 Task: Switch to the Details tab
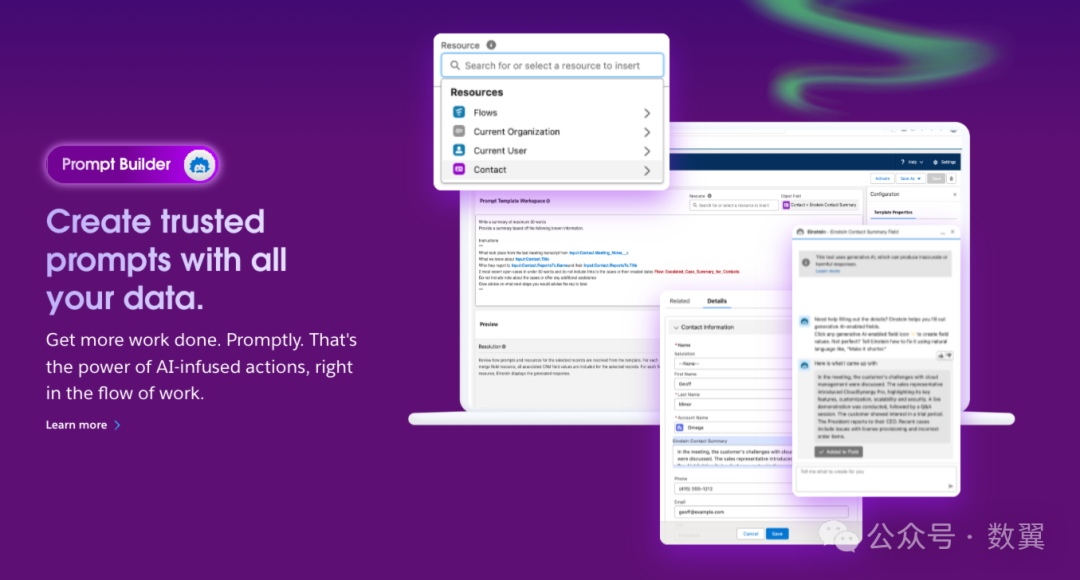click(x=717, y=301)
